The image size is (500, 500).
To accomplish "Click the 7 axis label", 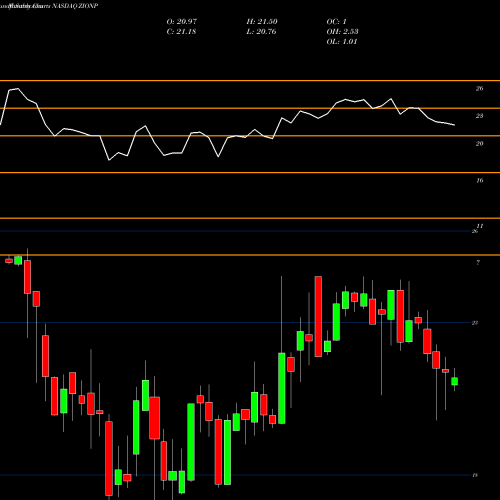I will [478, 263].
